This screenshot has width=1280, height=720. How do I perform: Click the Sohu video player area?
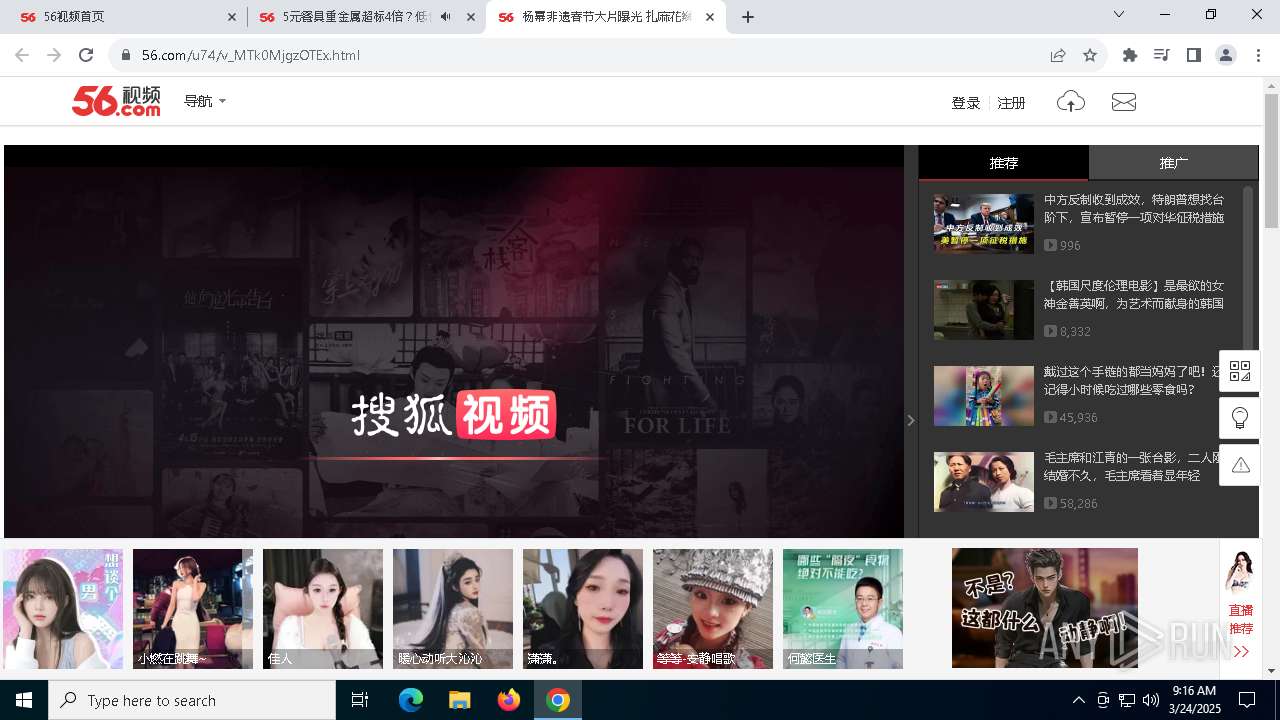454,342
